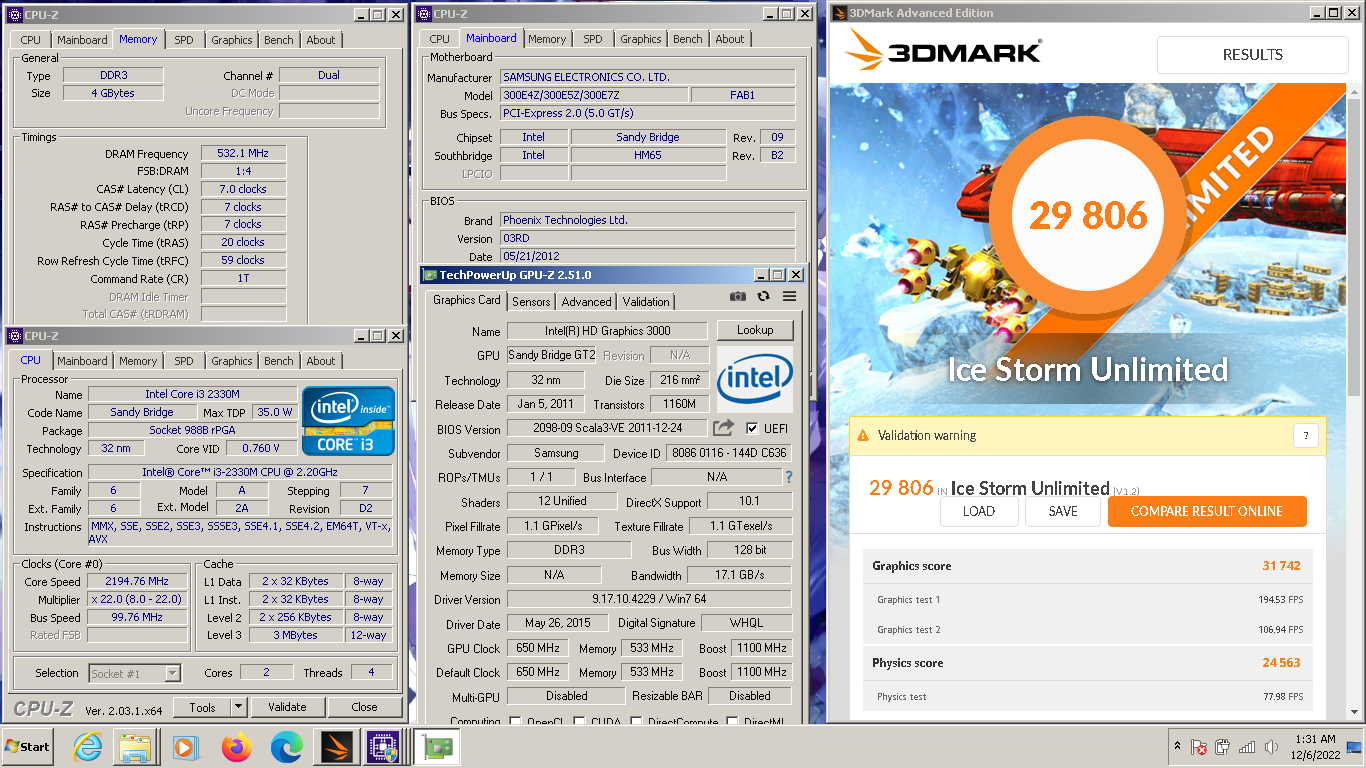Open Internet Explorer from the taskbar
Screen dimensions: 1366x768
(88, 746)
